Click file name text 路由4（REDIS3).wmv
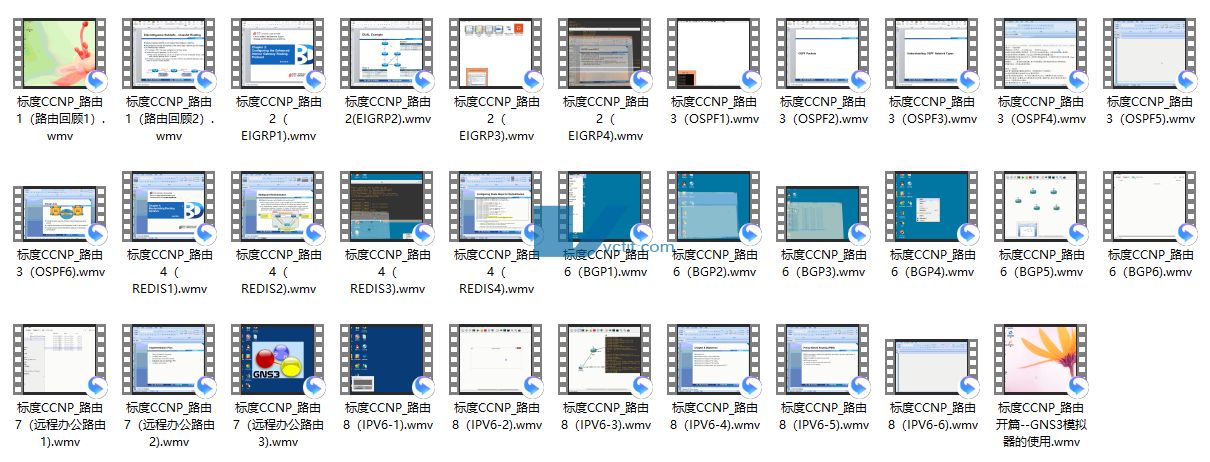Viewport: 1210px width, 462px height. (388, 272)
